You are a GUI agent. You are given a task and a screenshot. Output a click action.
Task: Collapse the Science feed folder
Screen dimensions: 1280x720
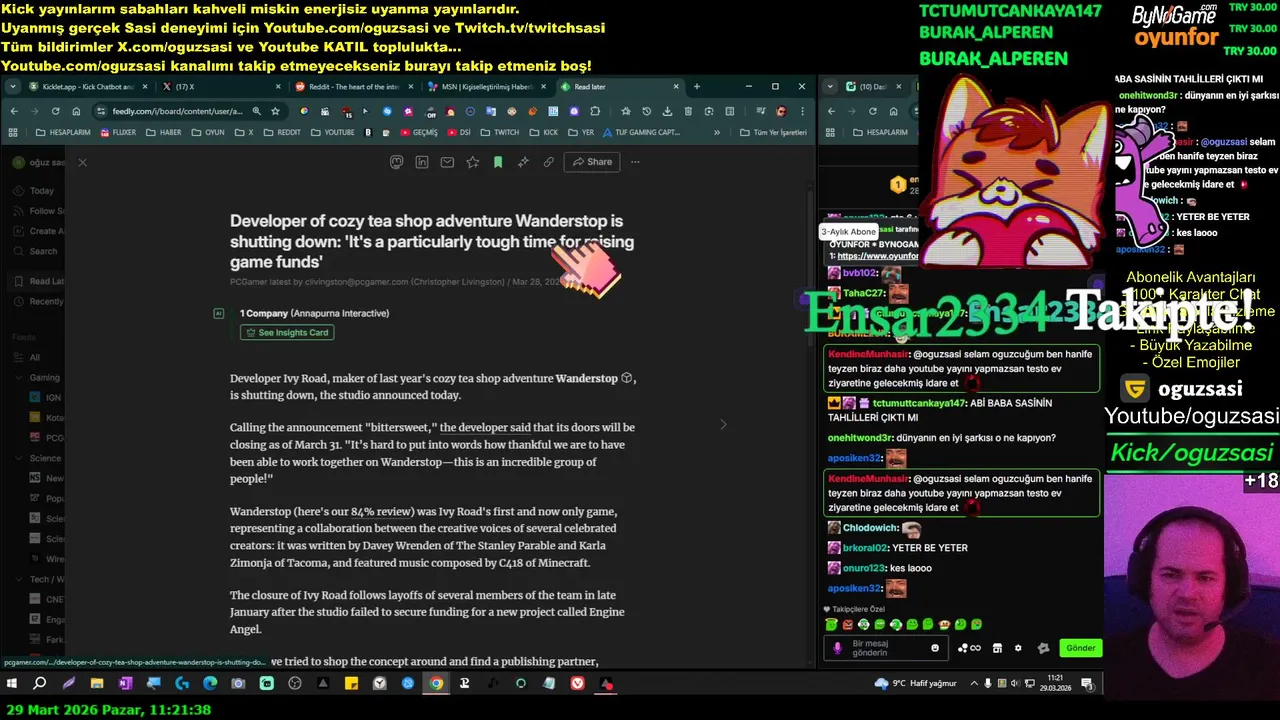[19, 458]
